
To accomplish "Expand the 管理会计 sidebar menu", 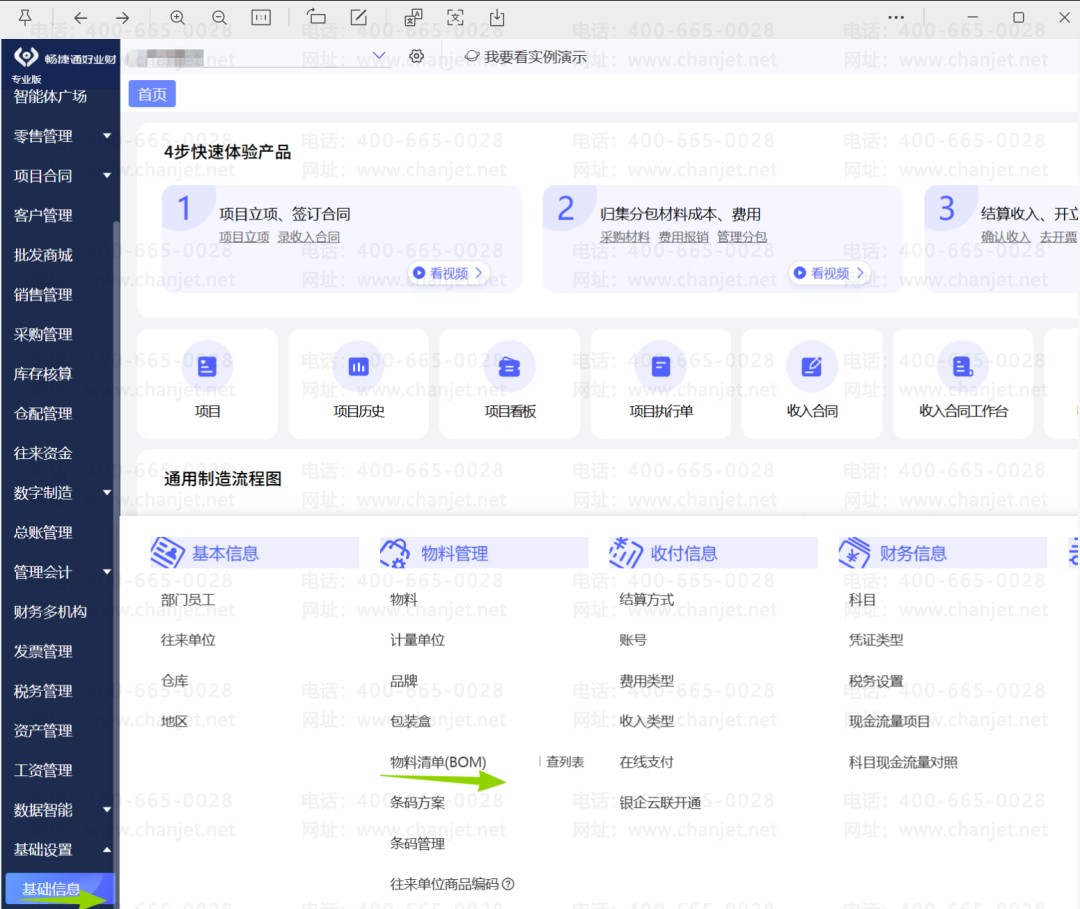I will click(107, 572).
